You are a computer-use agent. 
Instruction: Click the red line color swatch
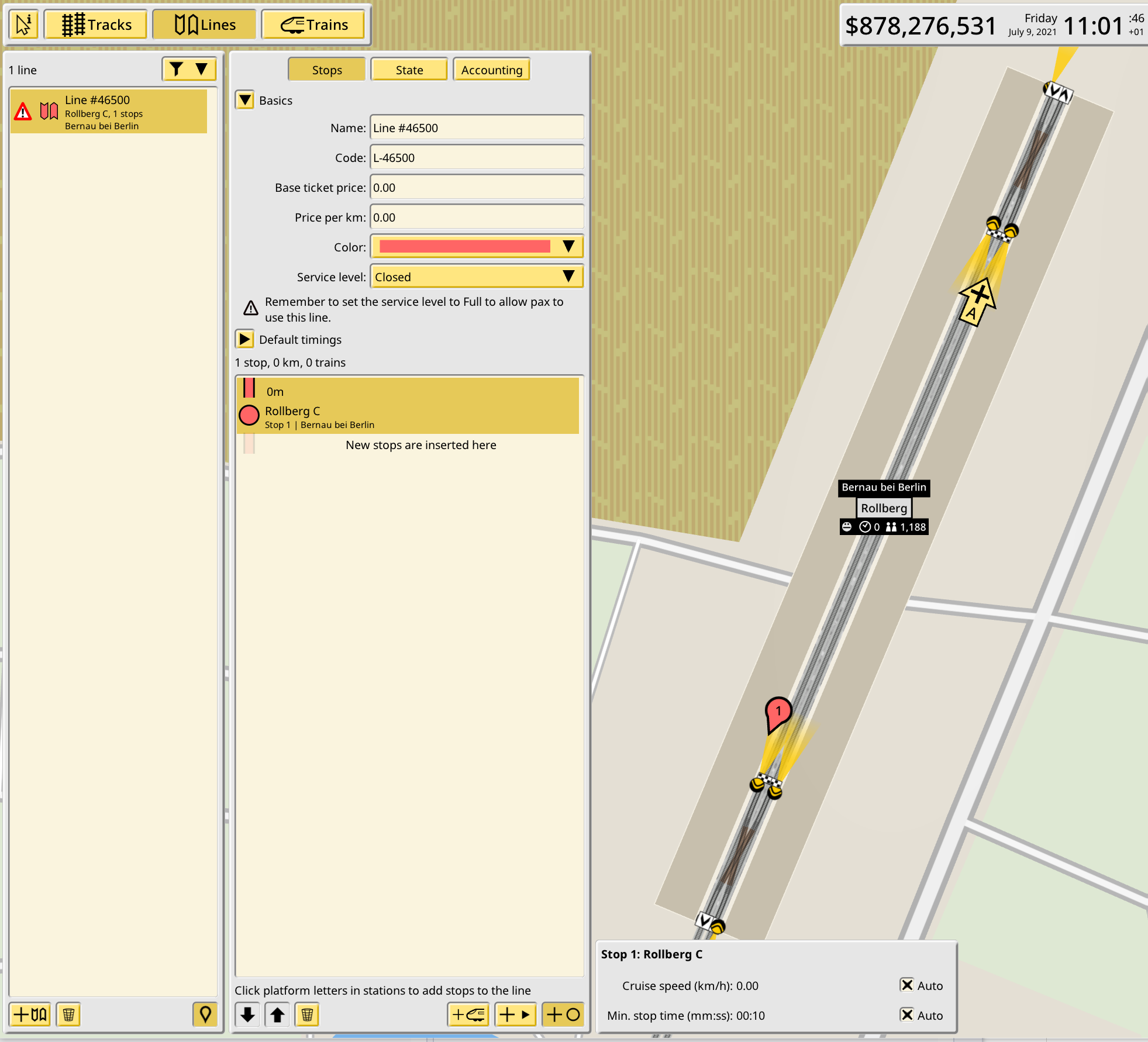[465, 247]
